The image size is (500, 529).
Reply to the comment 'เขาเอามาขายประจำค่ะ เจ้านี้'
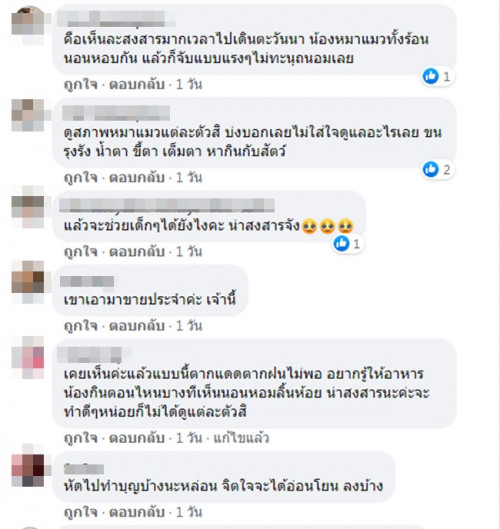click(x=137, y=326)
